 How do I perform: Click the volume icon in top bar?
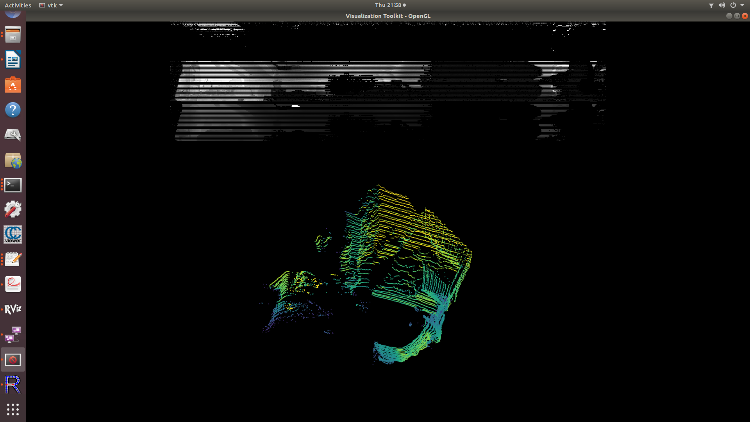(722, 5)
